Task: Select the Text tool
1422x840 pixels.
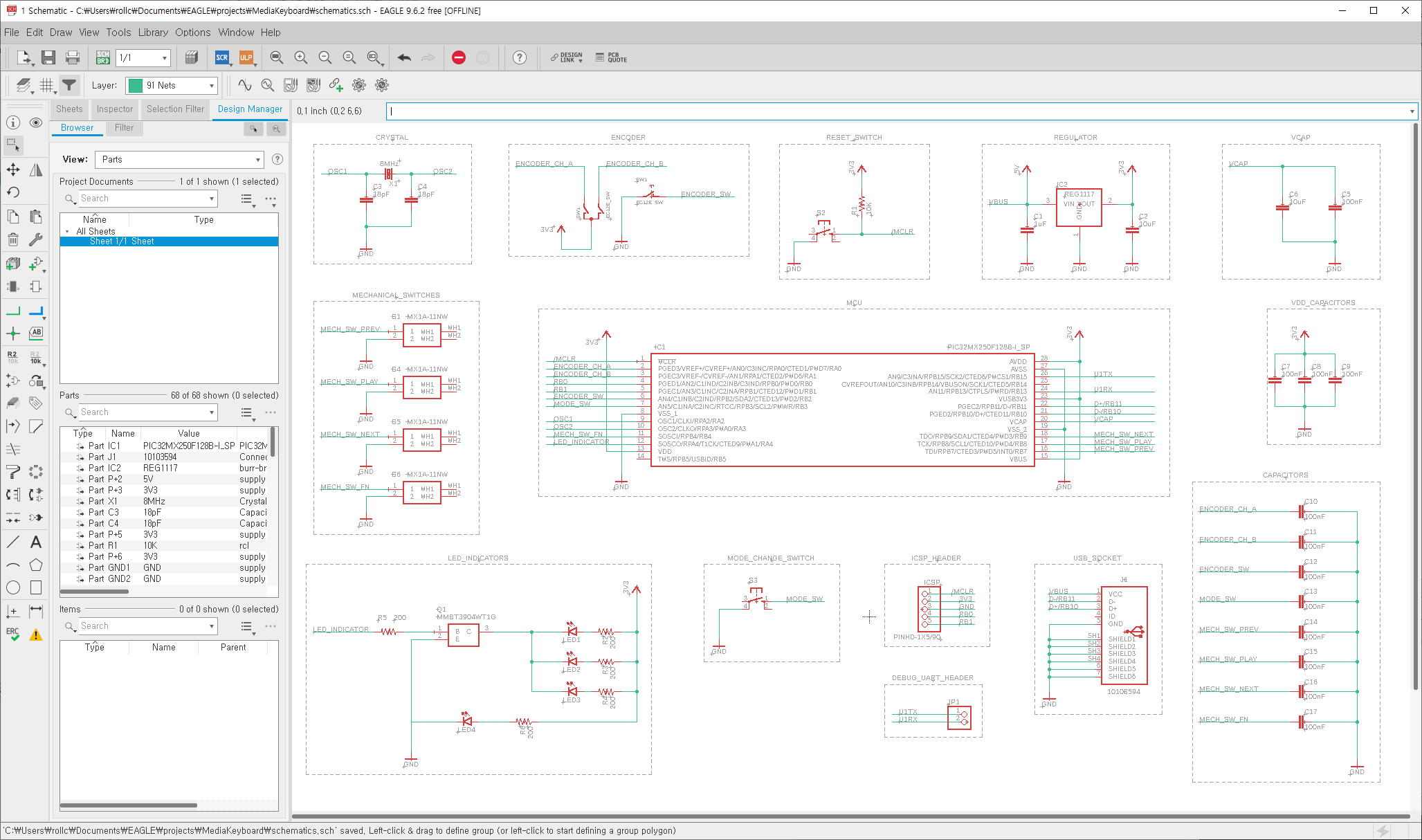Action: [x=36, y=542]
